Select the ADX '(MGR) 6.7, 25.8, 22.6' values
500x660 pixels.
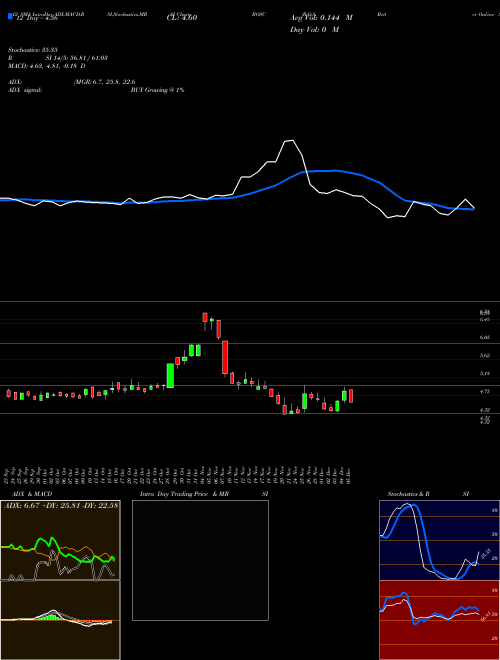[x=104, y=82]
